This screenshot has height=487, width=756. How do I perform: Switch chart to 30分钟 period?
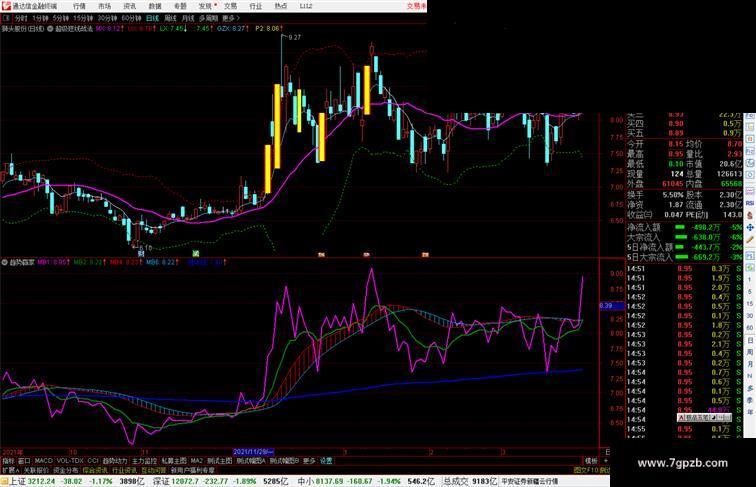pyautogui.click(x=107, y=18)
